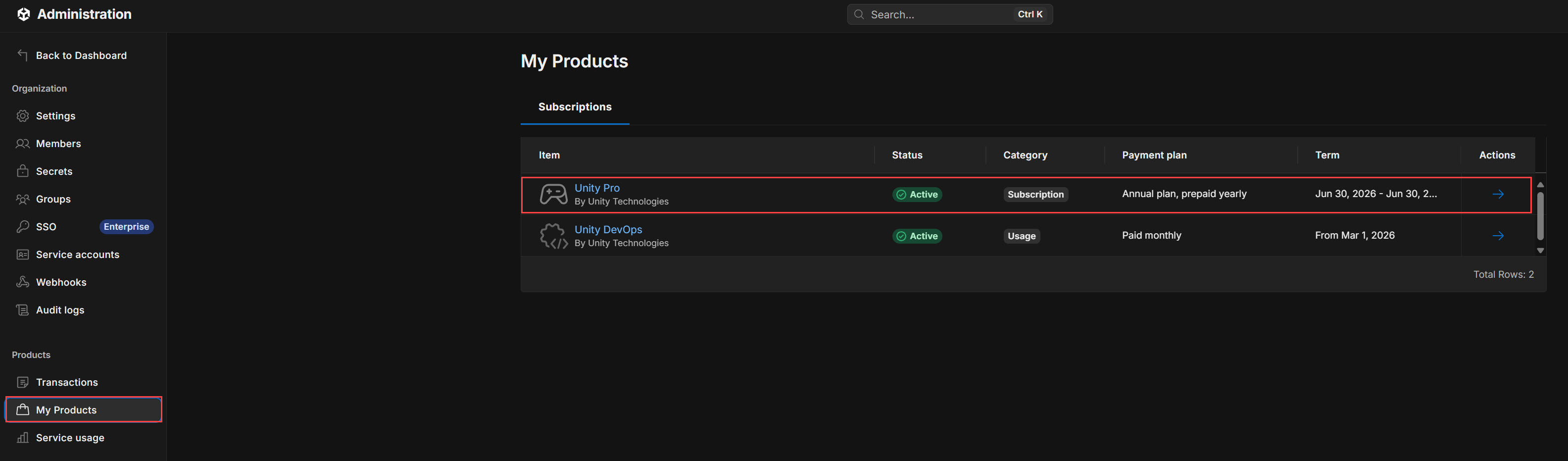The width and height of the screenshot is (1568, 461).
Task: Click the SSO key icon
Action: tap(23, 227)
